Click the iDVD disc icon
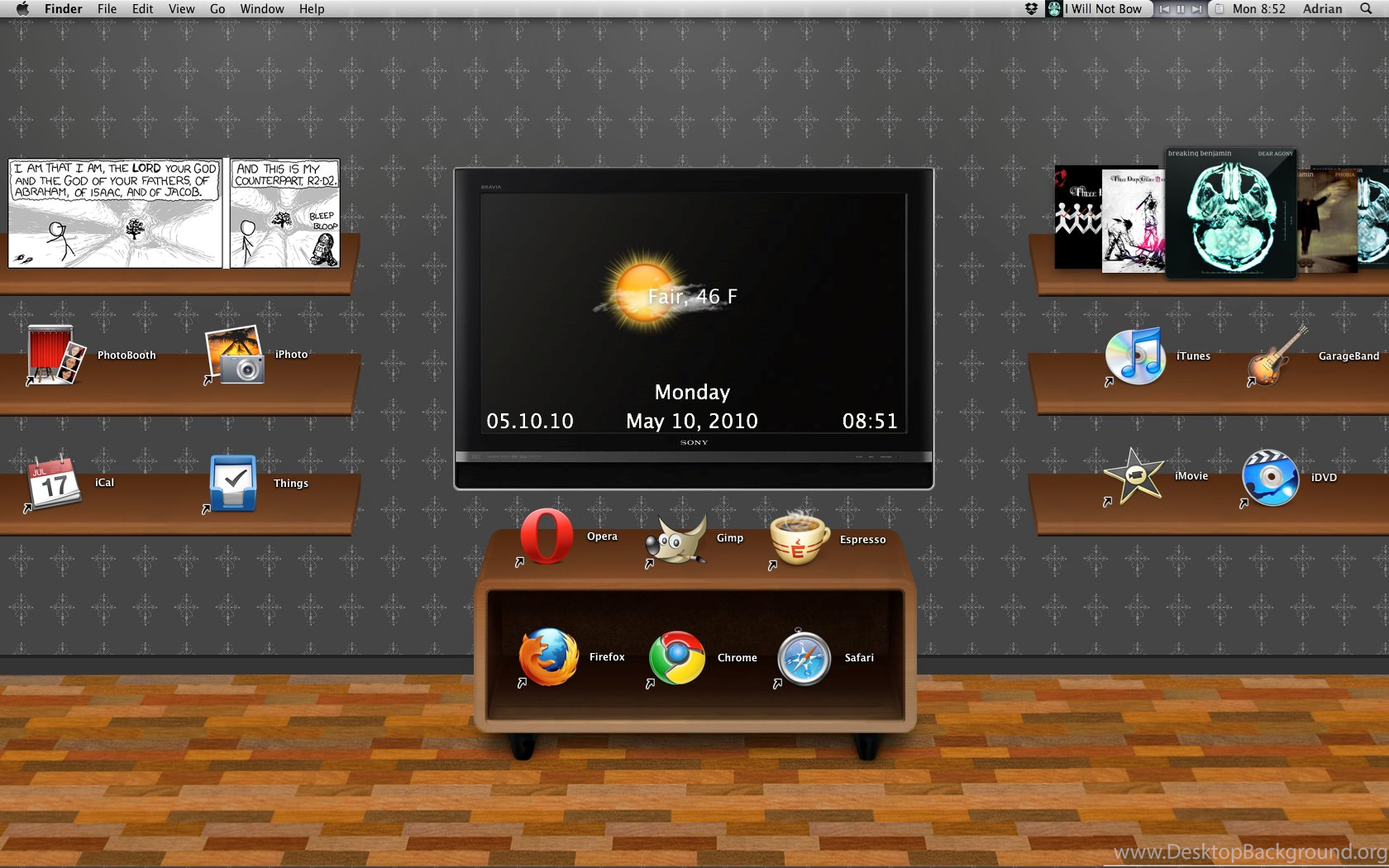Viewport: 1389px width, 868px height. click(x=1270, y=478)
